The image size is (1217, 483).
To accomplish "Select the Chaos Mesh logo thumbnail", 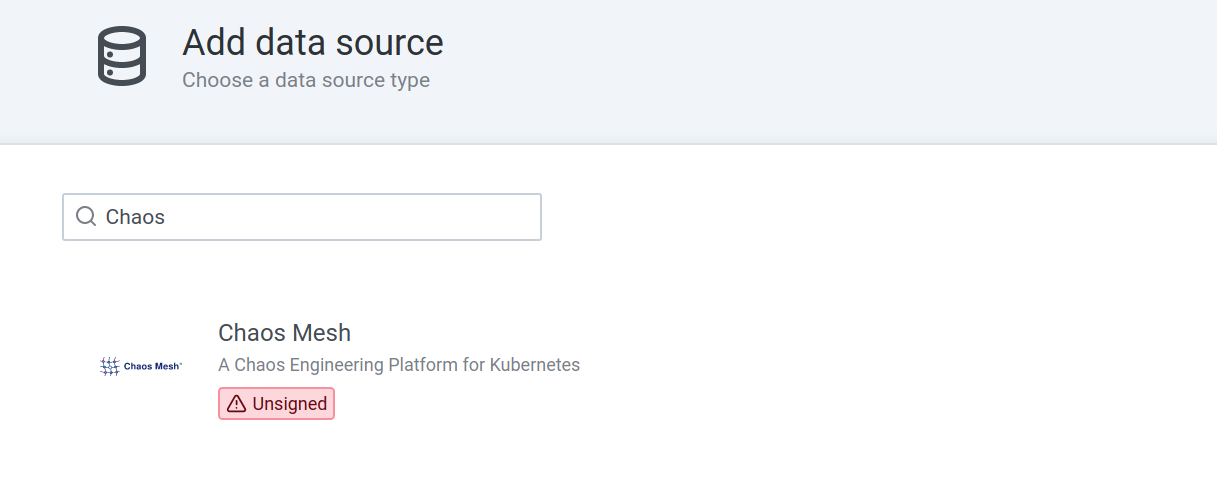I will 141,366.
